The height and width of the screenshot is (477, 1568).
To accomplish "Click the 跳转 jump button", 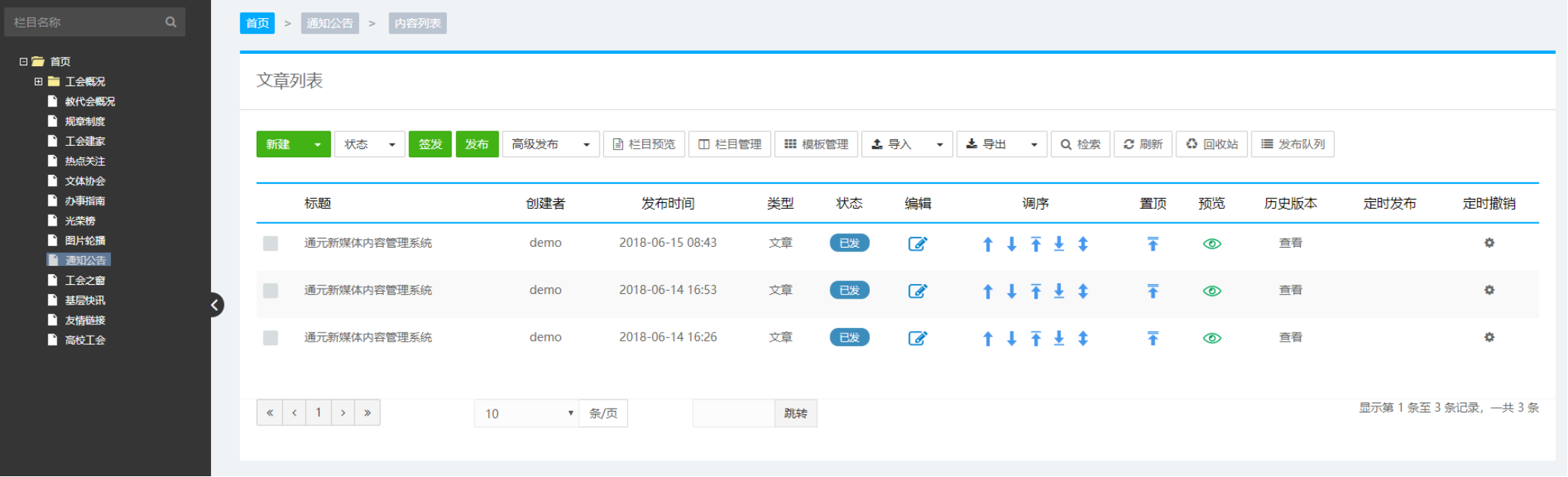I will point(795,413).
